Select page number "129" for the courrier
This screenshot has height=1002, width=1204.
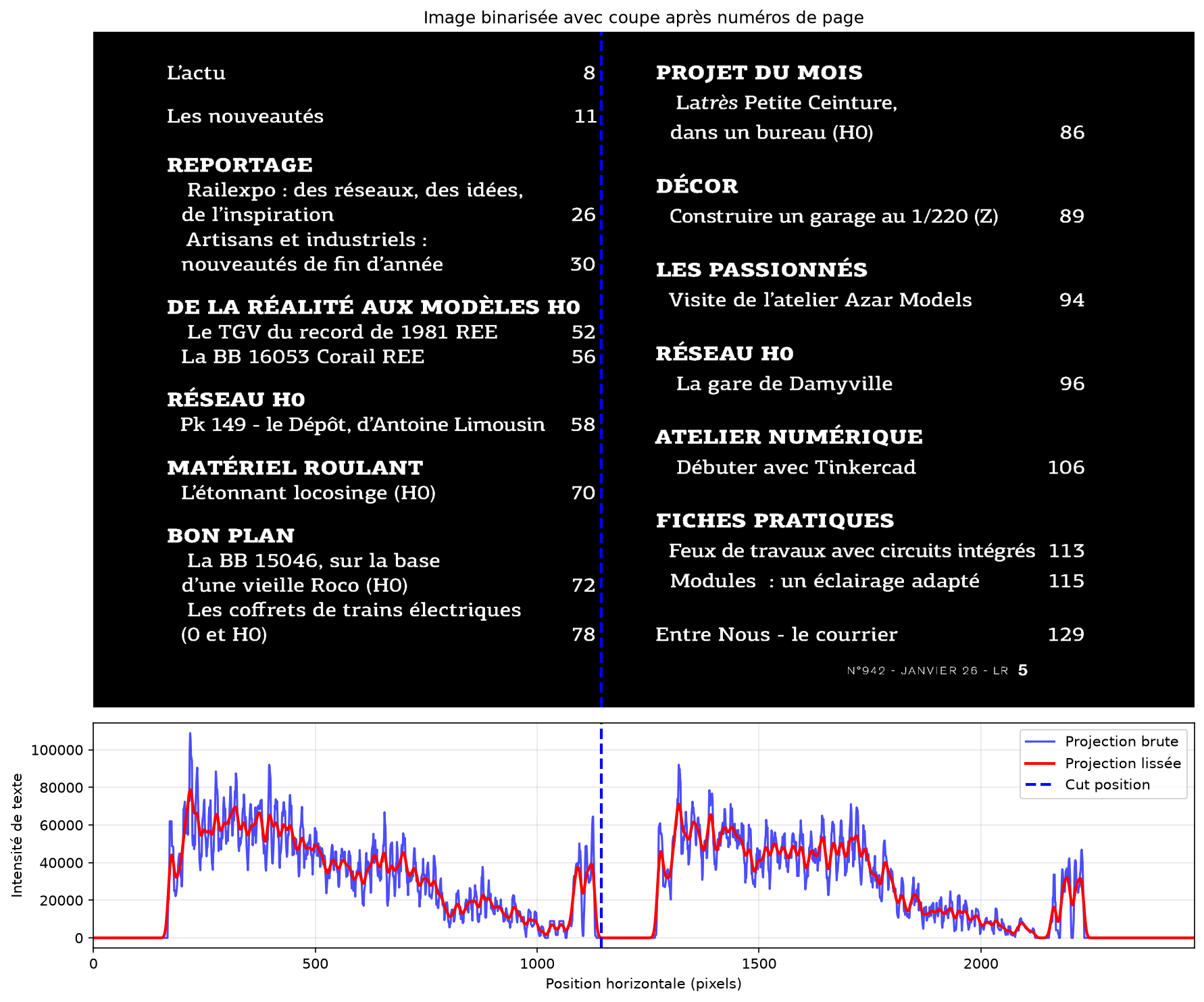pos(1066,634)
